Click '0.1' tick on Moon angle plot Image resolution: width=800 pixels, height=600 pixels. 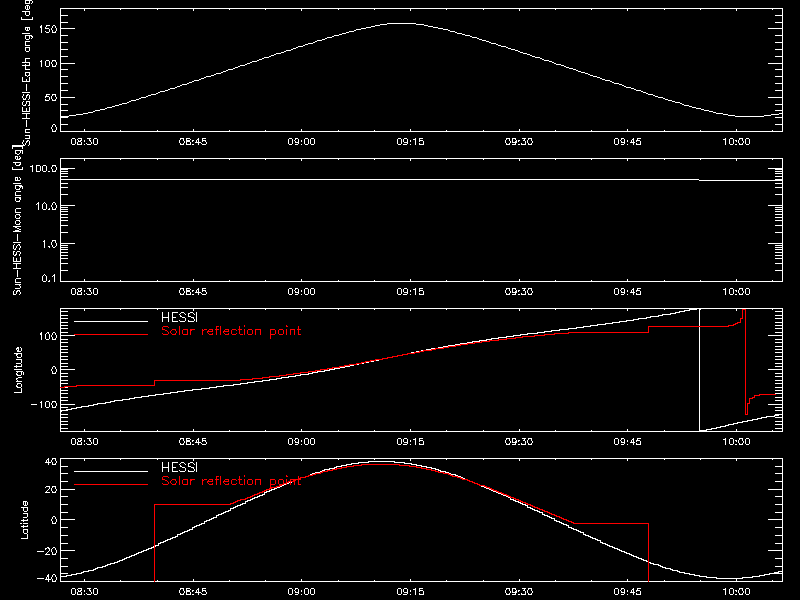point(49,278)
